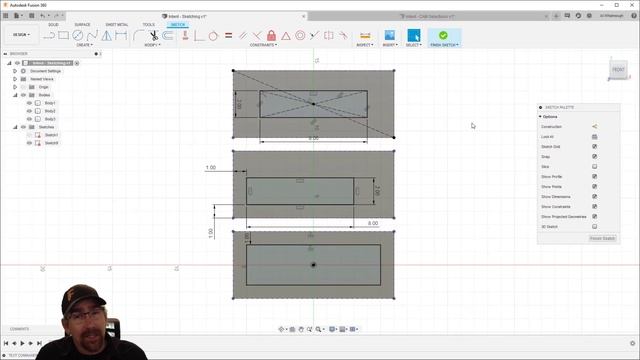Apply the Equal constraint
640x360 pixels.
pyautogui.click(x=229, y=36)
